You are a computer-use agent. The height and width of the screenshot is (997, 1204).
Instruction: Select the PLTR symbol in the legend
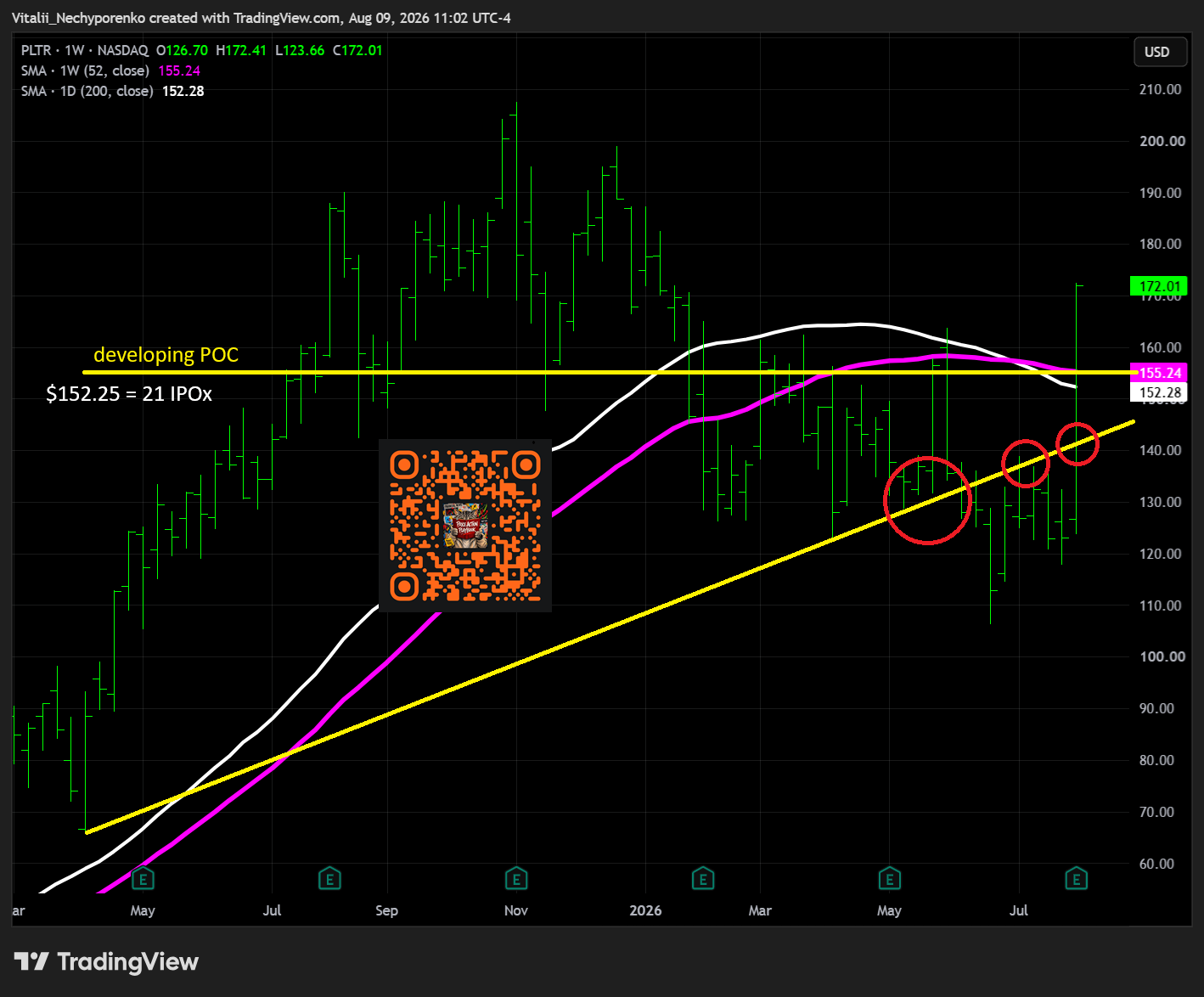[x=37, y=50]
